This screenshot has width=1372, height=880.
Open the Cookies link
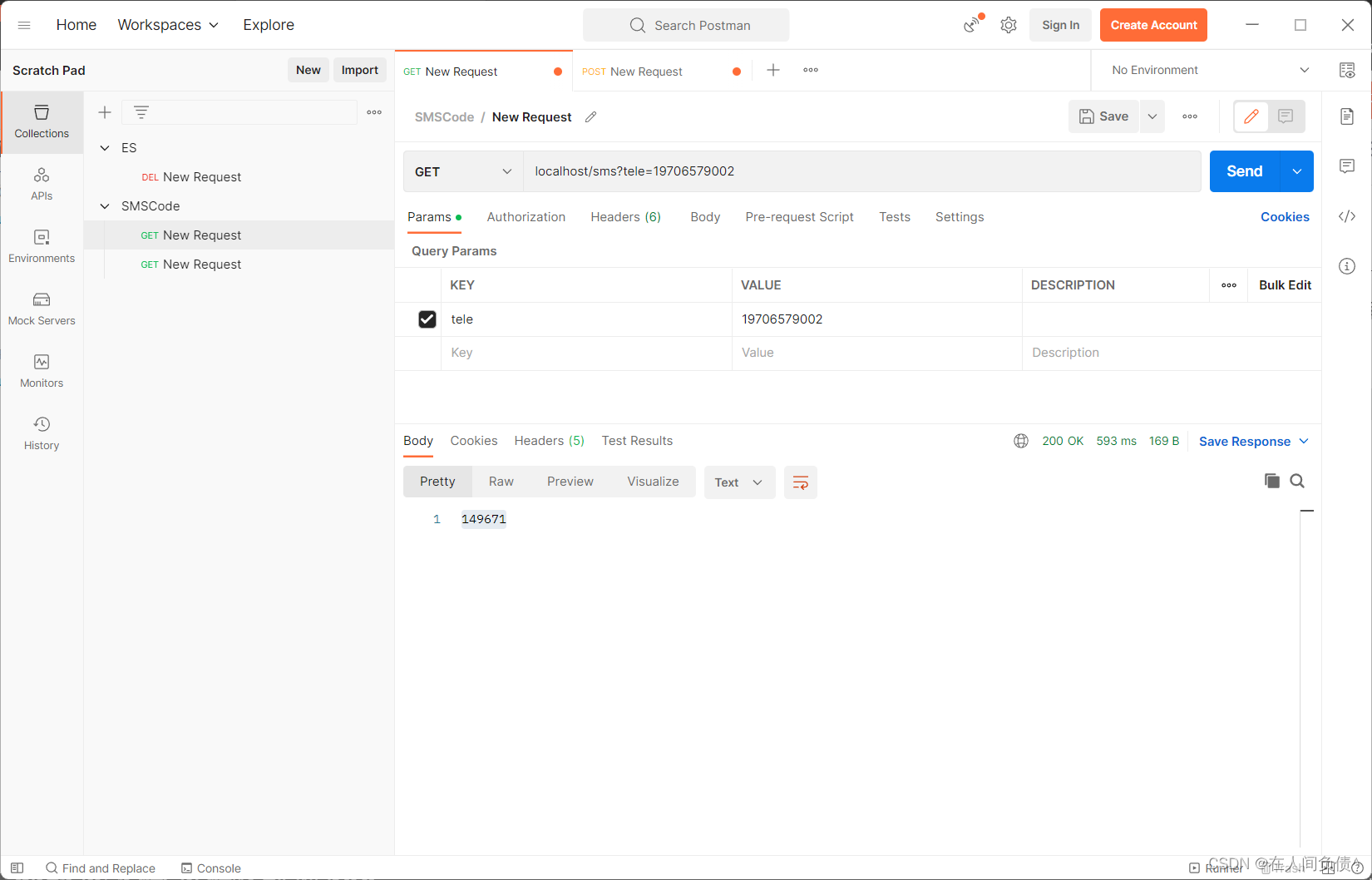coord(1285,217)
